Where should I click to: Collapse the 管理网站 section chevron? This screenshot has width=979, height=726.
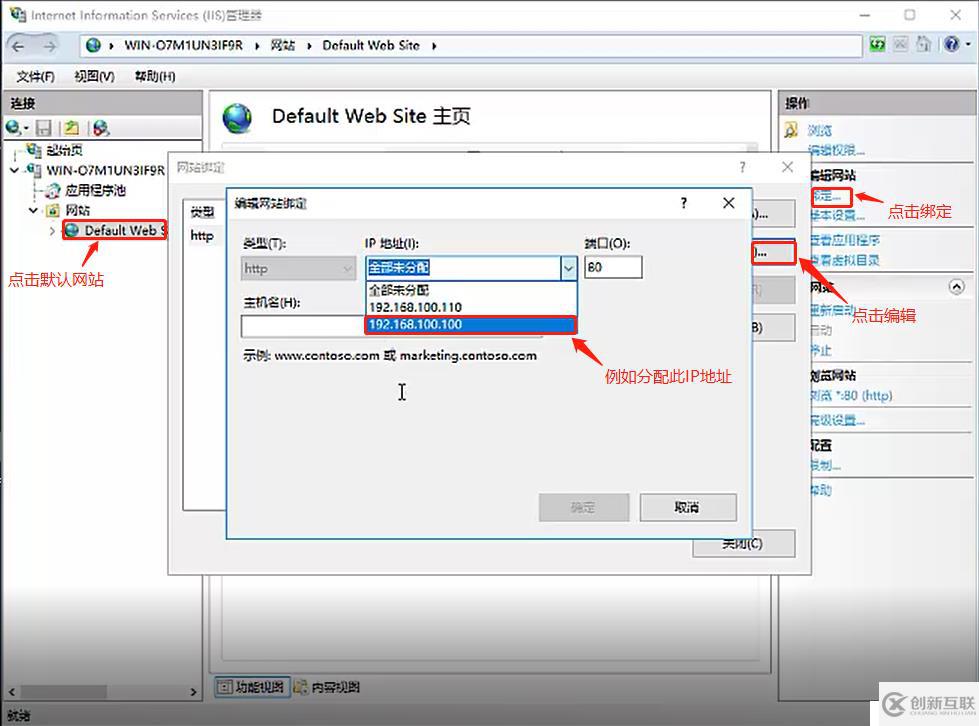tap(957, 287)
